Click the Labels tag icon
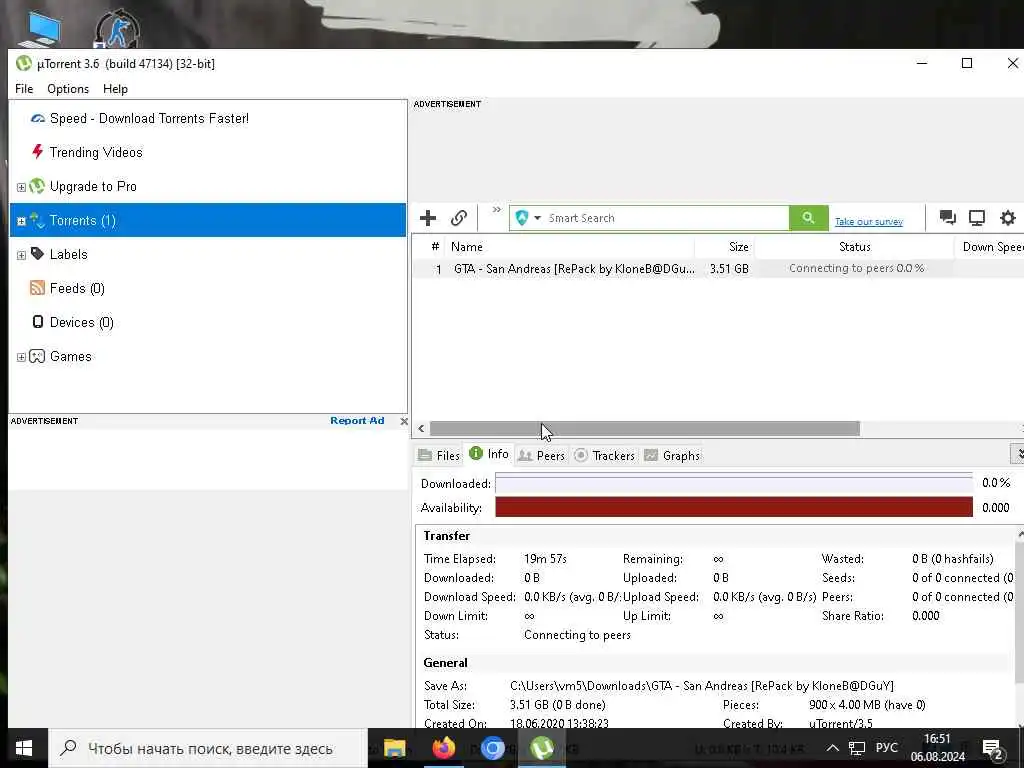 click(37, 253)
